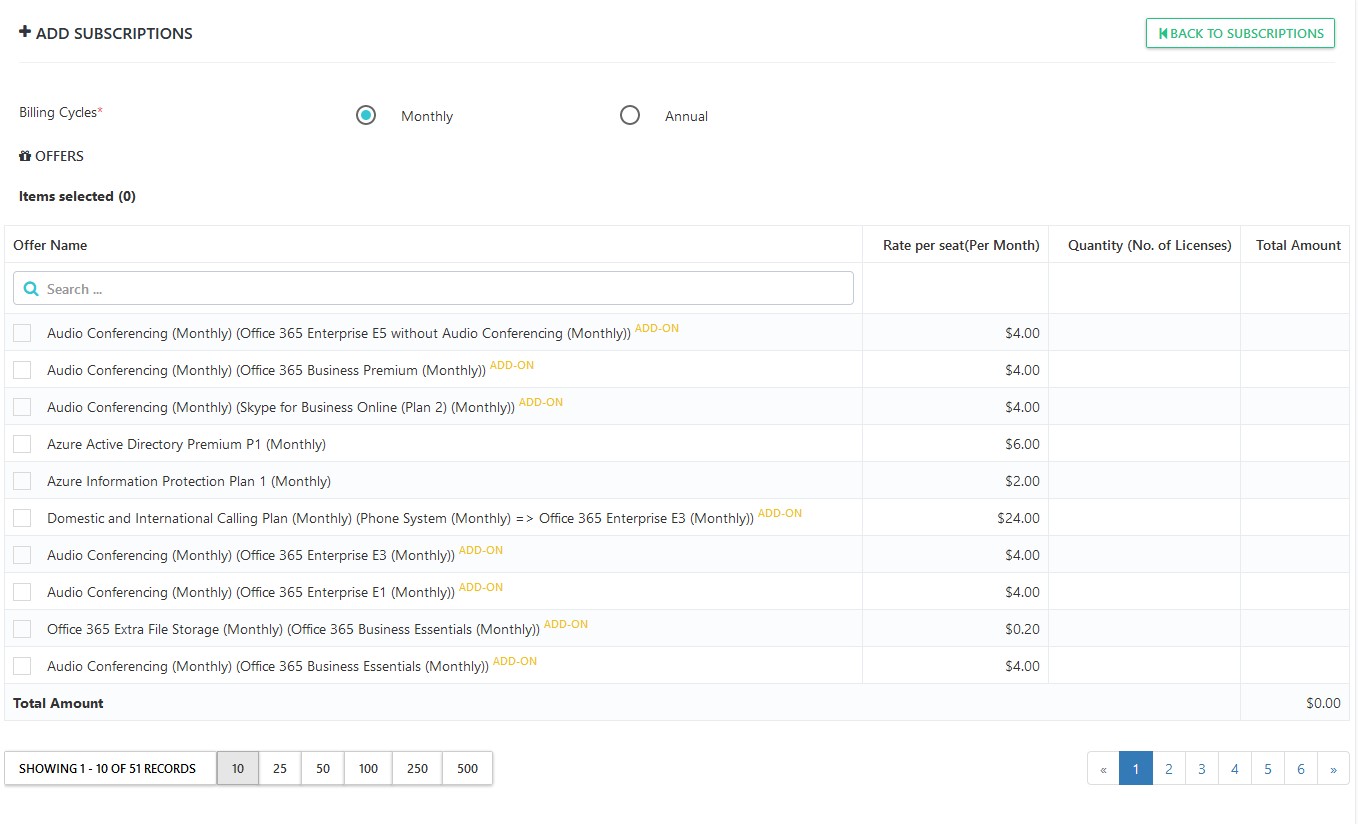
Task: Click the Offer Name column header
Action: tap(50, 245)
